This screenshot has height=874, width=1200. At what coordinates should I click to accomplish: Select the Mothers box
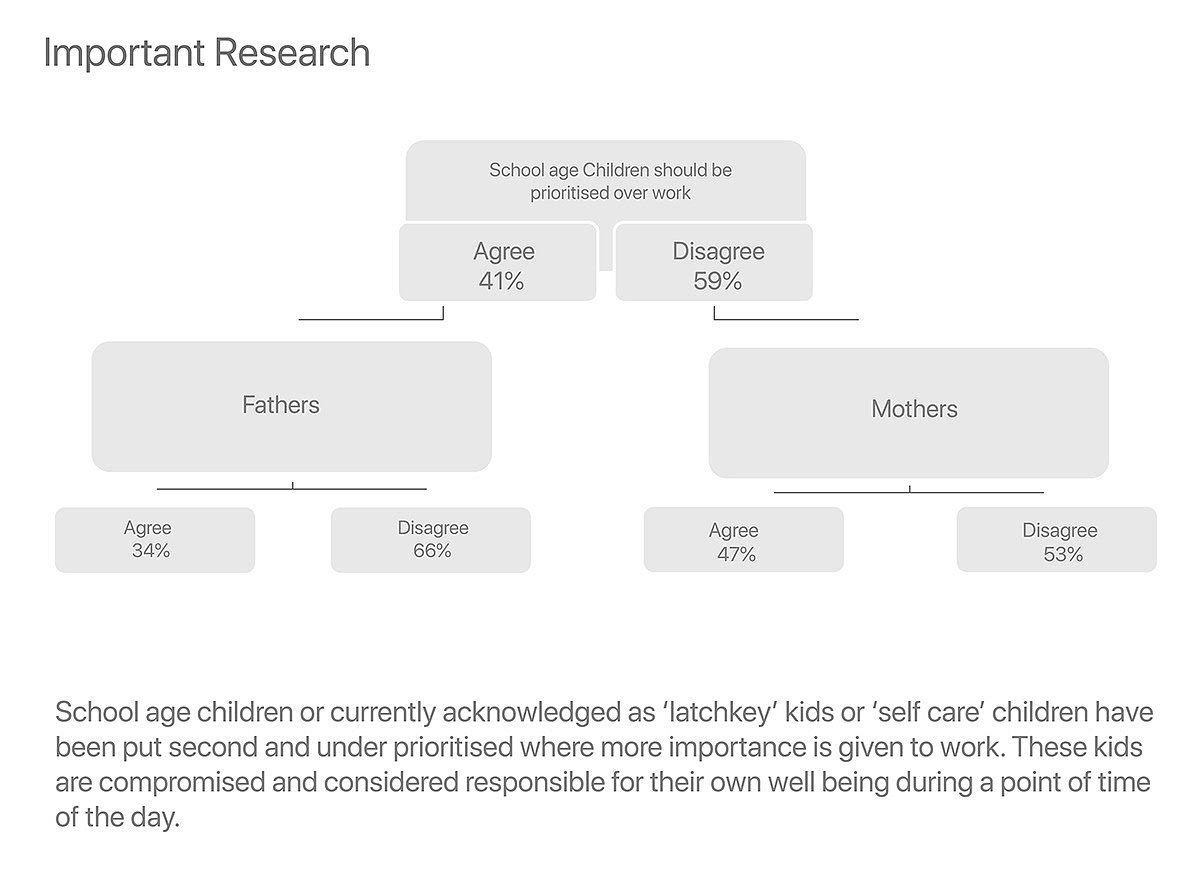[x=908, y=410]
